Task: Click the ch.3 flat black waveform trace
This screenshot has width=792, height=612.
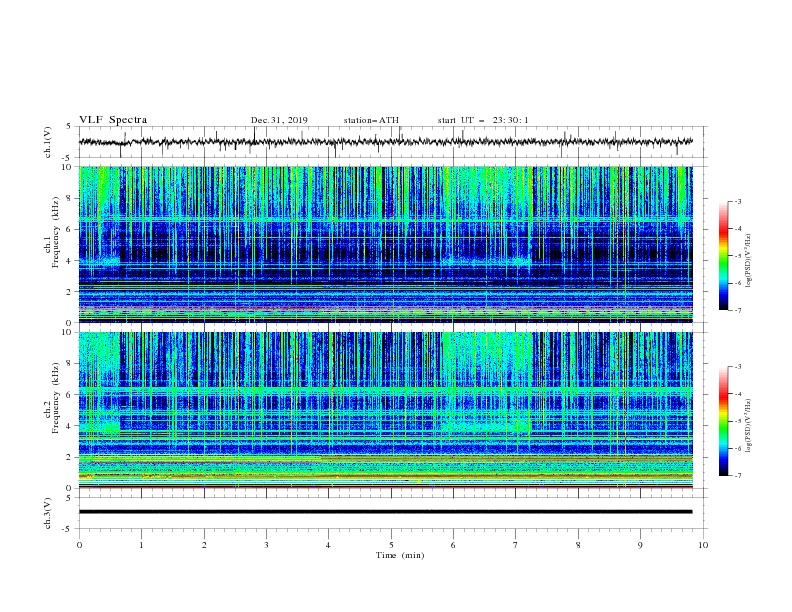Action: (385, 512)
